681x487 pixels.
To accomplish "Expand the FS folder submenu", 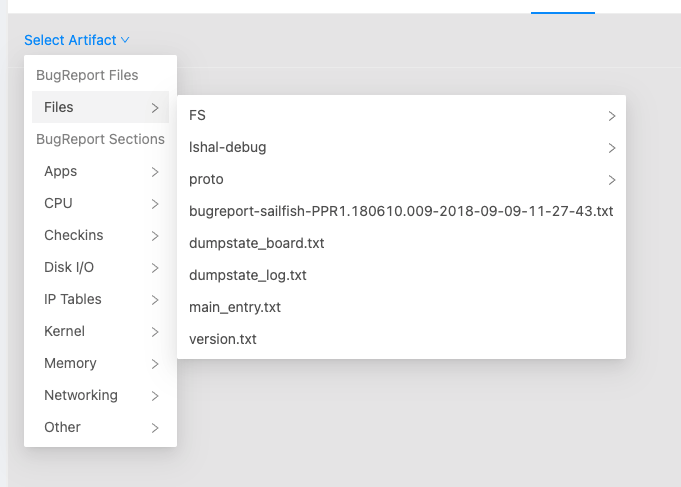I will 197,115.
